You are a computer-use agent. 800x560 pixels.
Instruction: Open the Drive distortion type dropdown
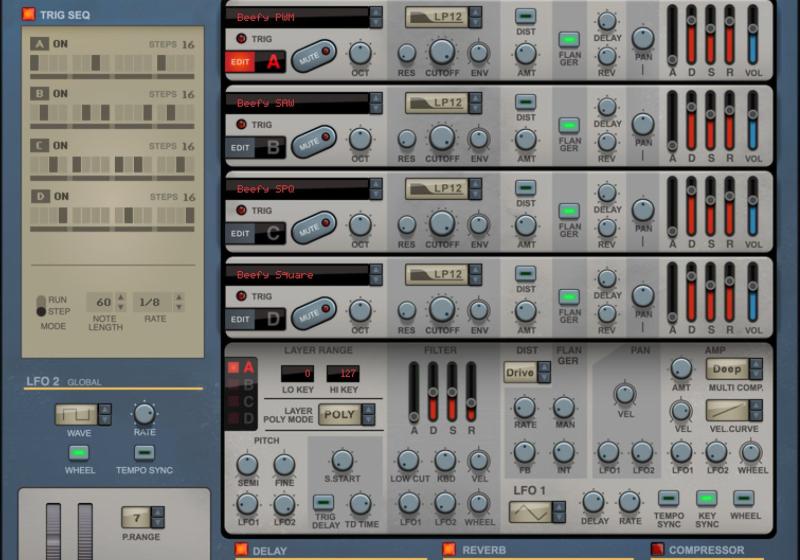[527, 372]
